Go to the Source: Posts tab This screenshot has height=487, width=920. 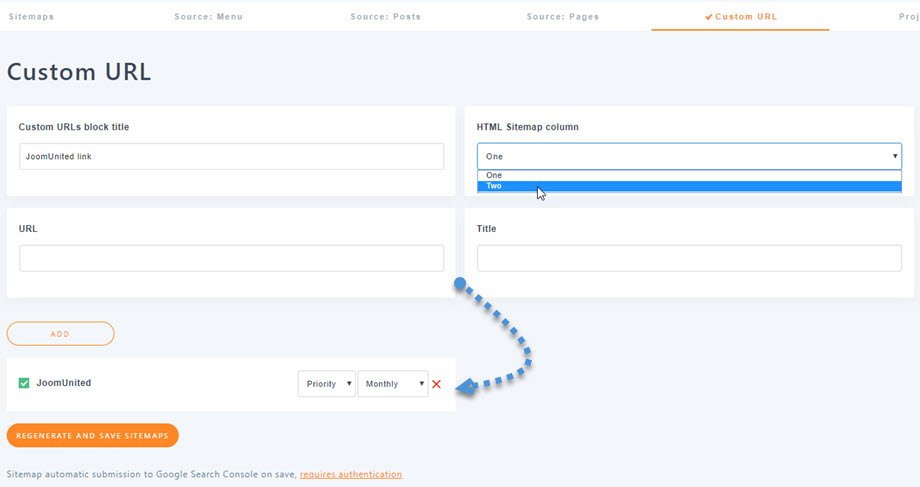386,17
